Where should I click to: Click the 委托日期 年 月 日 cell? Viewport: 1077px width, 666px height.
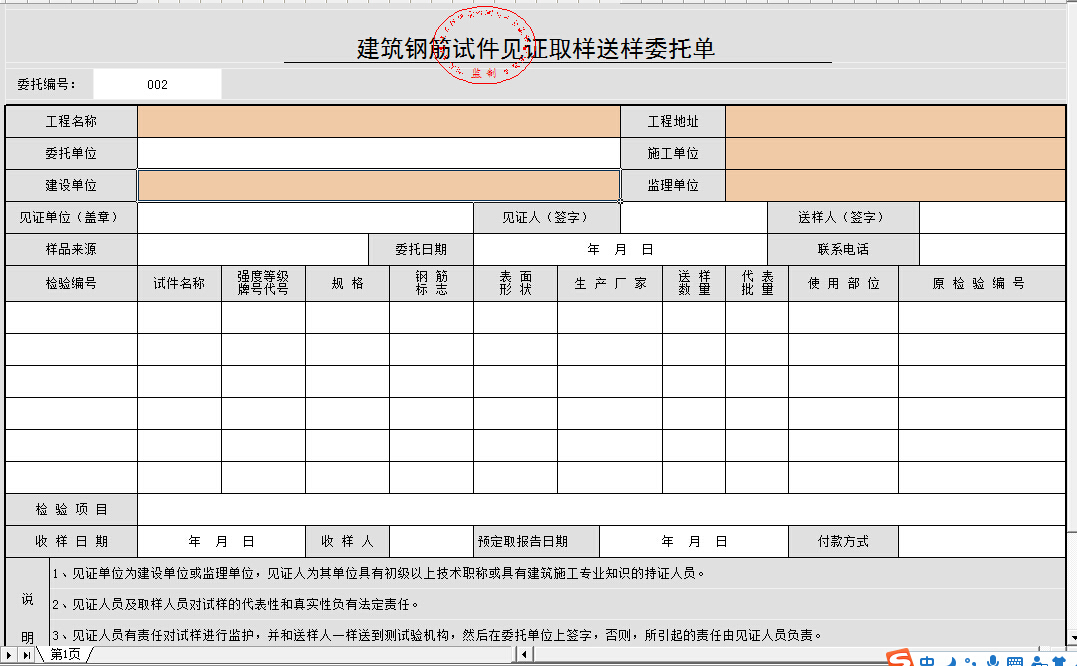[x=620, y=249]
